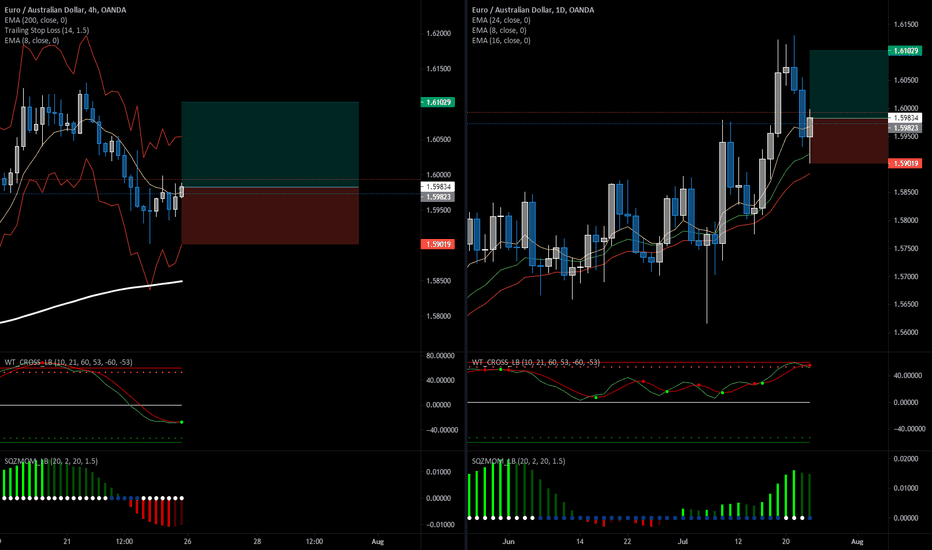Click the SQZMOM_LB indicator label on the 1D chart

pos(518,461)
